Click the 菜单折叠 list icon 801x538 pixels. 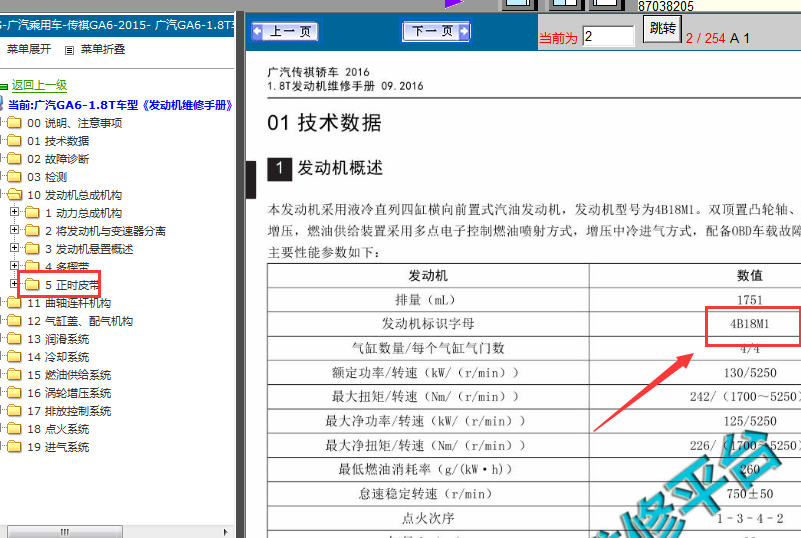[x=69, y=50]
